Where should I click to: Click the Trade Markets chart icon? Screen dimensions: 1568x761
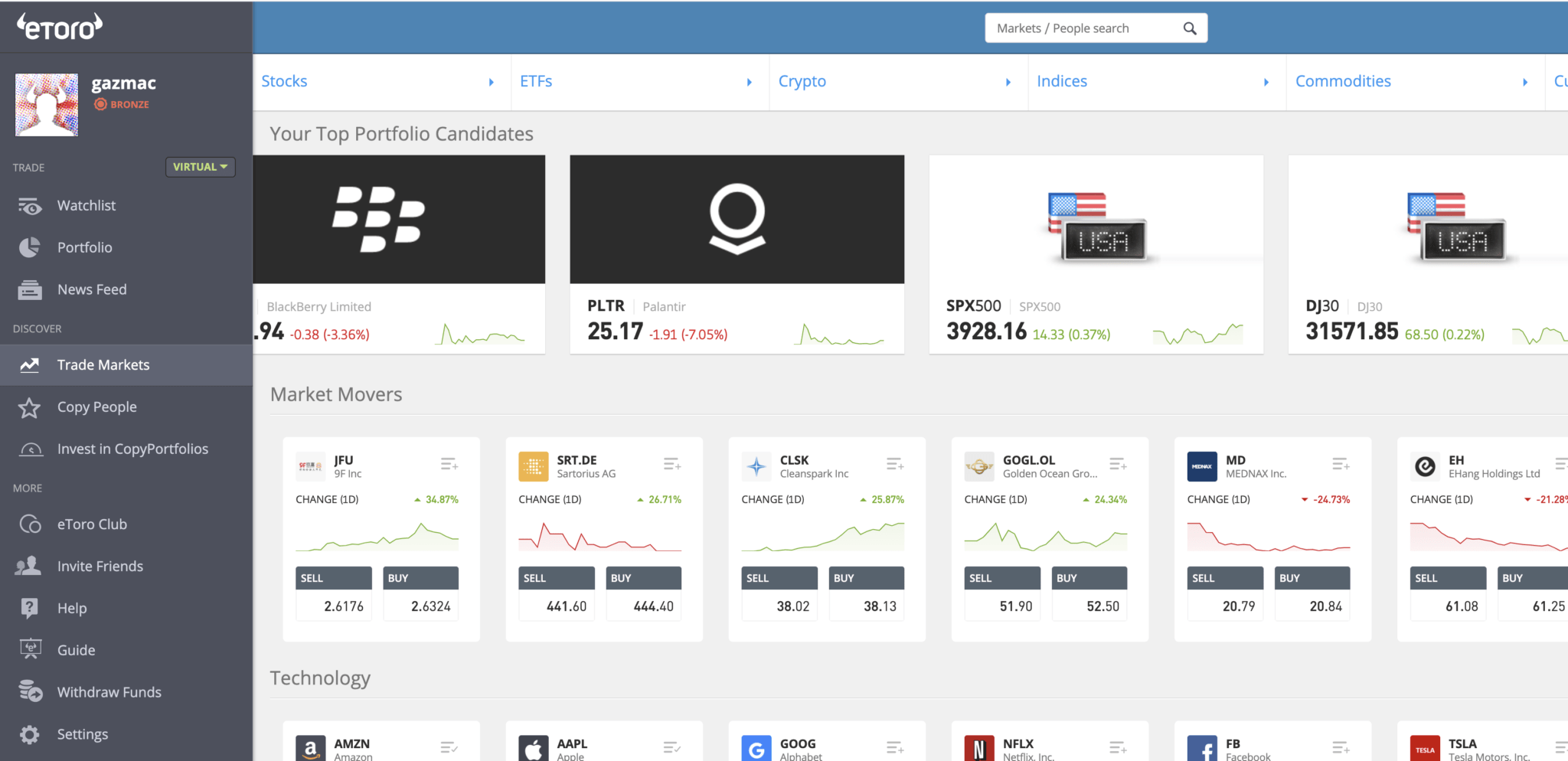click(x=29, y=365)
